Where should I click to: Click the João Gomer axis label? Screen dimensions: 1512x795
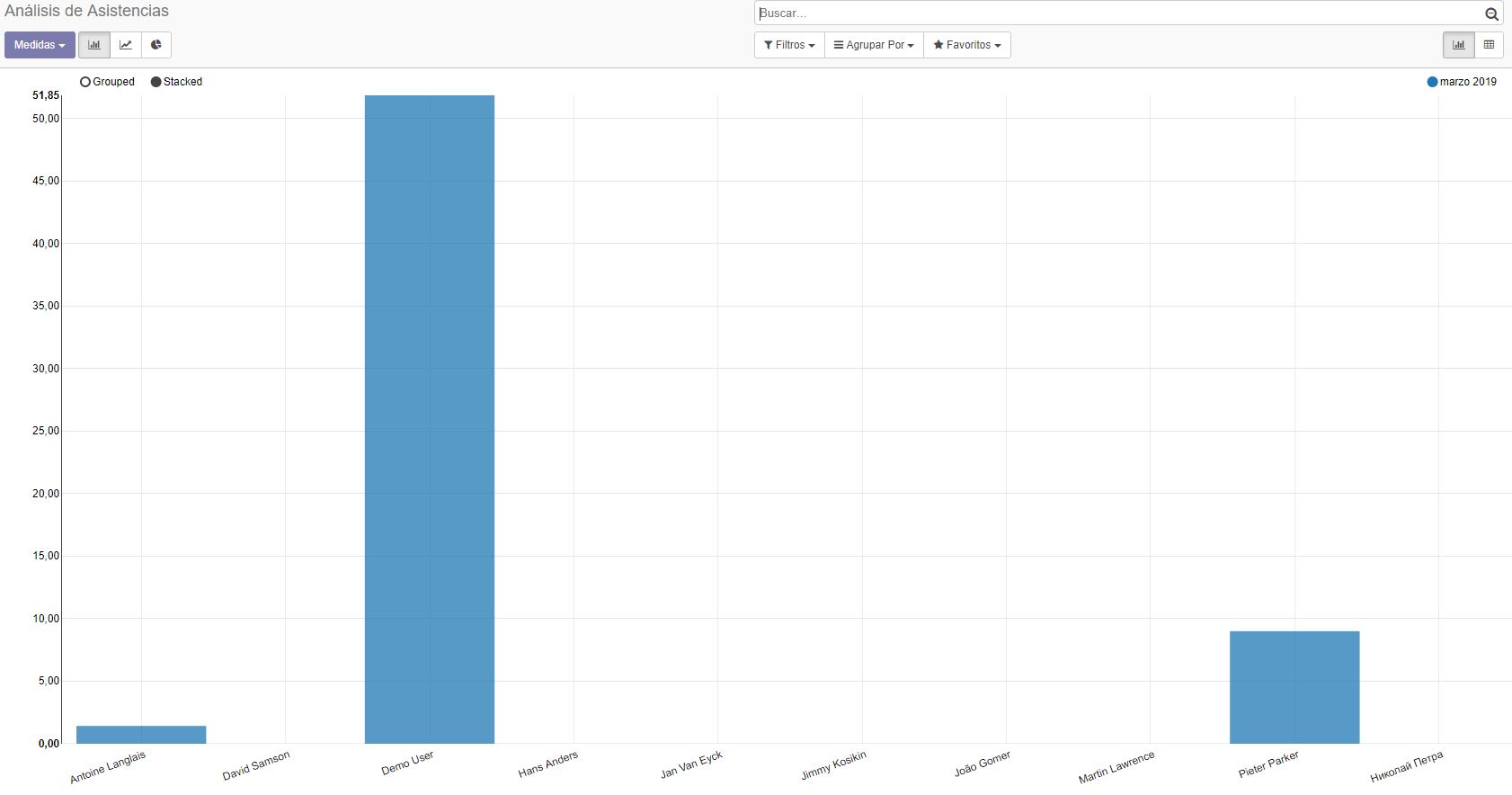coord(983,764)
